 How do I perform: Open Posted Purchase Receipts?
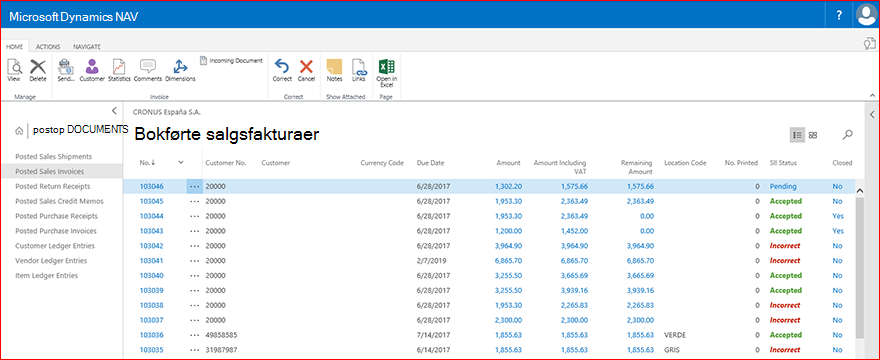click(x=56, y=216)
